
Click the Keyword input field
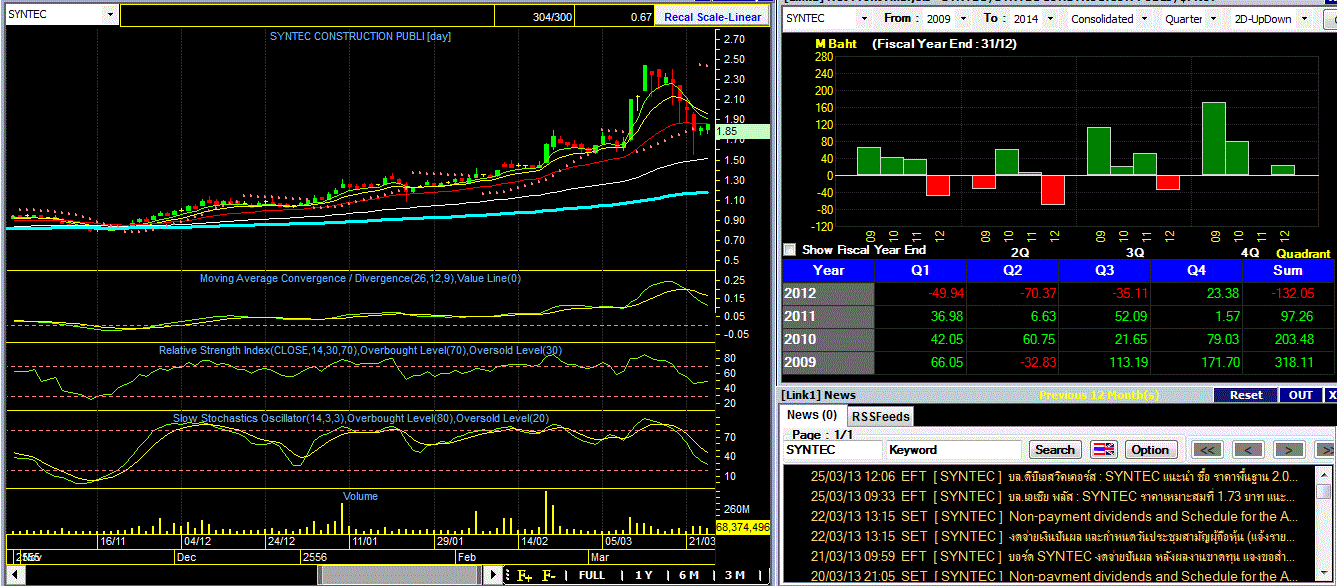point(954,450)
